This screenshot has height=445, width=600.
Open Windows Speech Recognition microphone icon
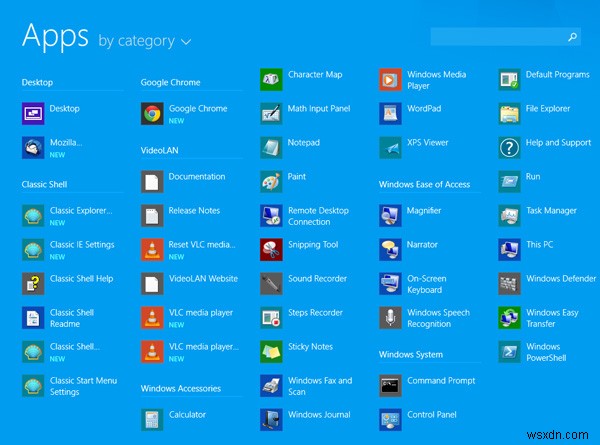coord(390,318)
